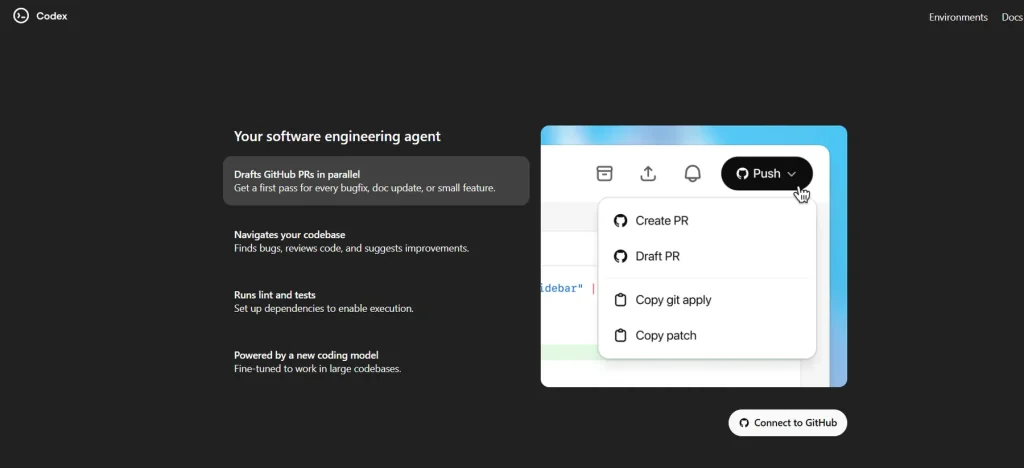Screen dimensions: 1024x468
Task: Click "Fine-tuned to work in large codebases" text
Action: (317, 369)
